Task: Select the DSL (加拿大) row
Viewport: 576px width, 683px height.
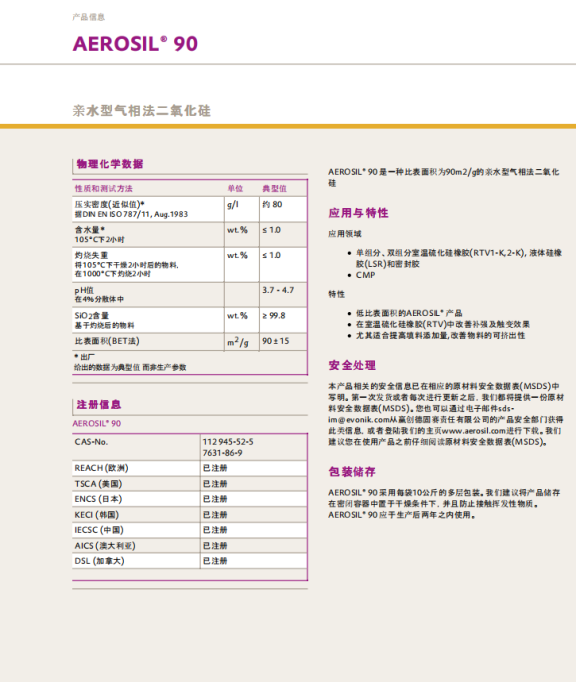Action: point(190,561)
